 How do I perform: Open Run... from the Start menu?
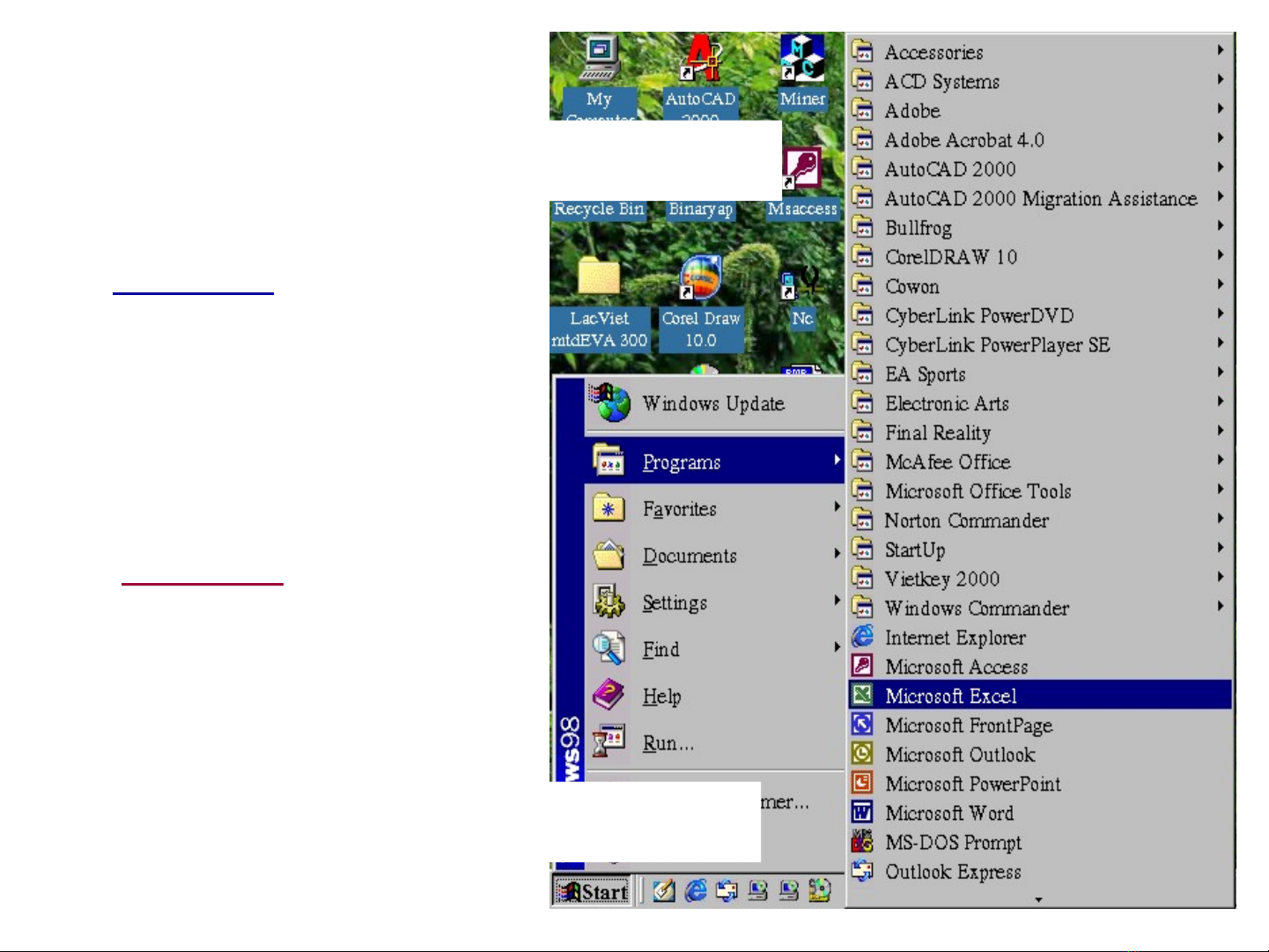point(668,743)
